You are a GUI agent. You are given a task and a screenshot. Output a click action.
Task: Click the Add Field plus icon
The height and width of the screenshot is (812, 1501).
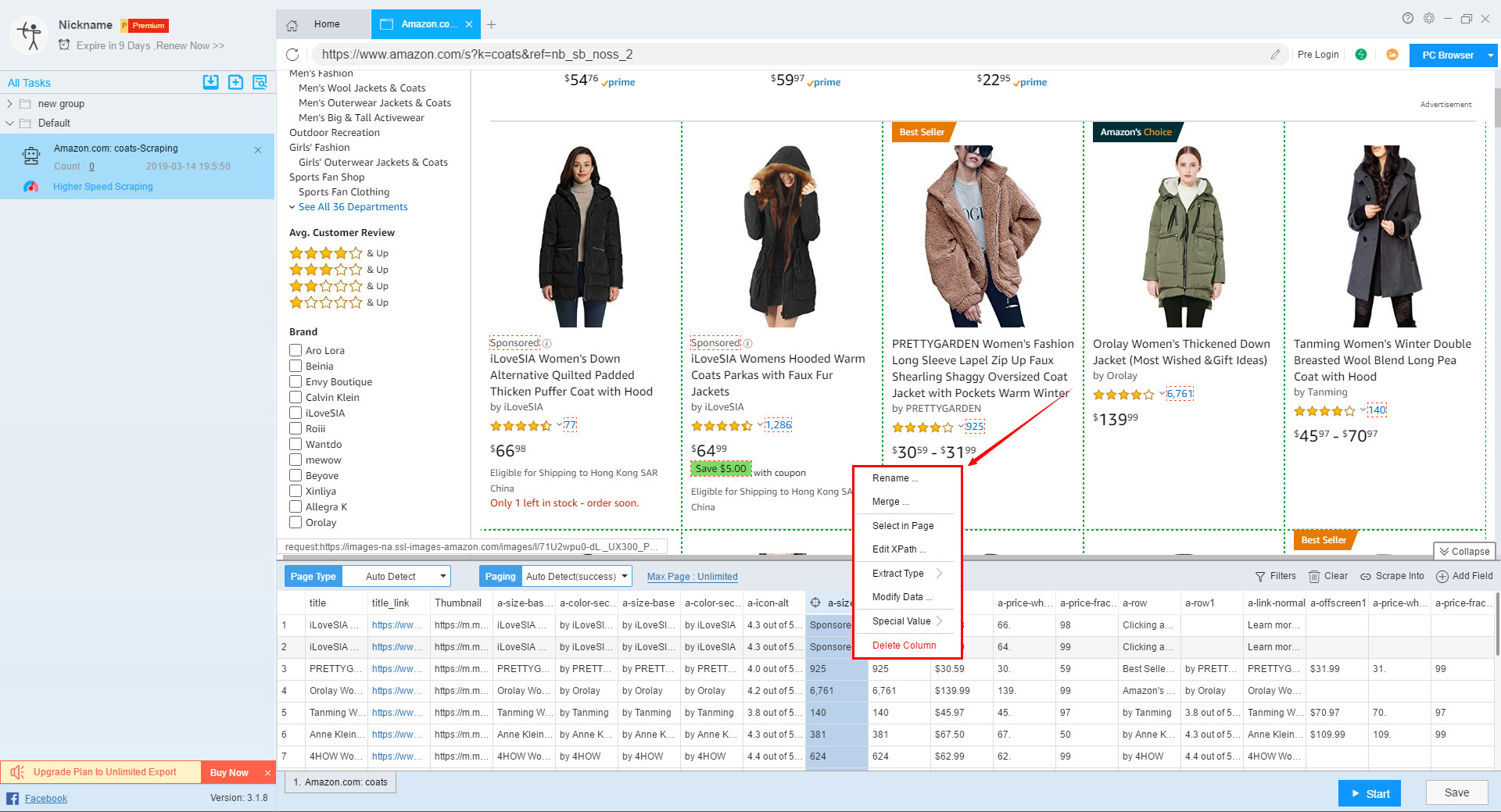pos(1442,577)
